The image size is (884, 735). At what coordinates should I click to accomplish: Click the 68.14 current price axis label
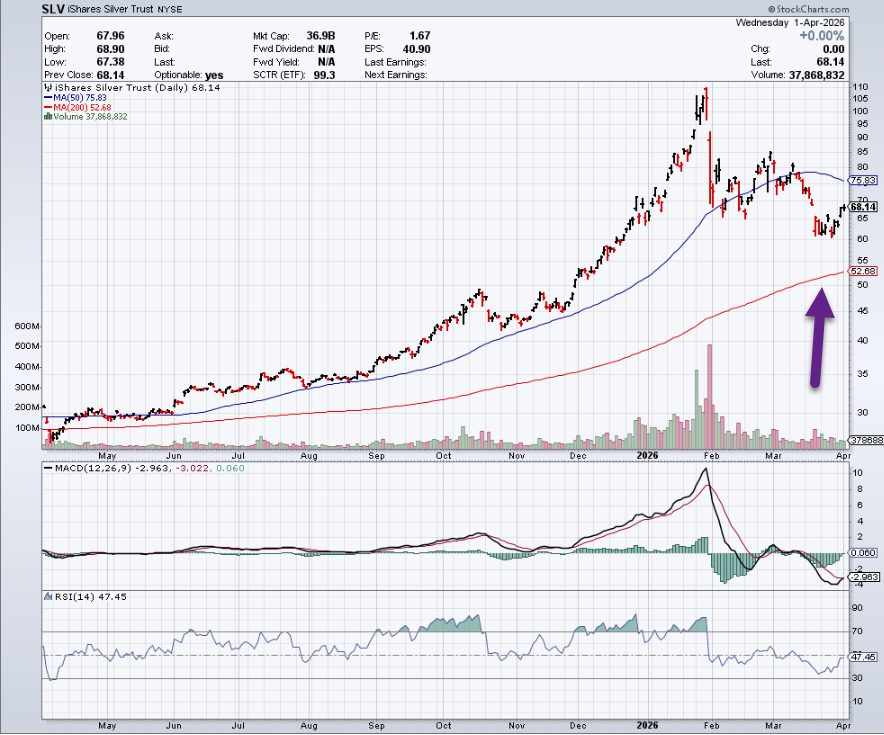tap(862, 207)
